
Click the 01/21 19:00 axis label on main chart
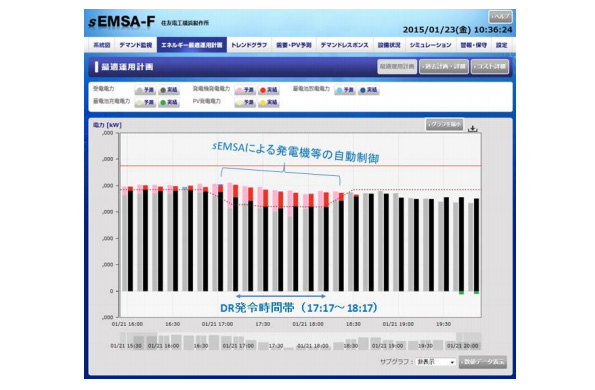tap(398, 324)
